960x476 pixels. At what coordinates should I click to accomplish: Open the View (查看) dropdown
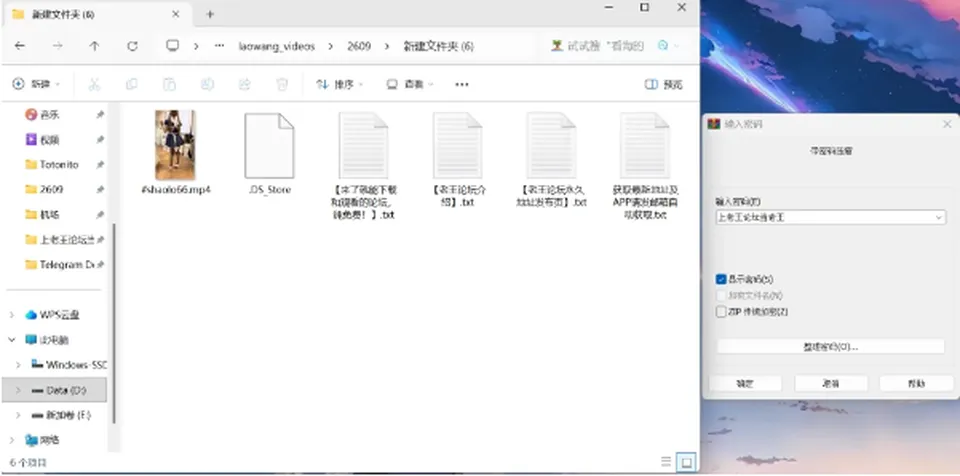tap(410, 85)
